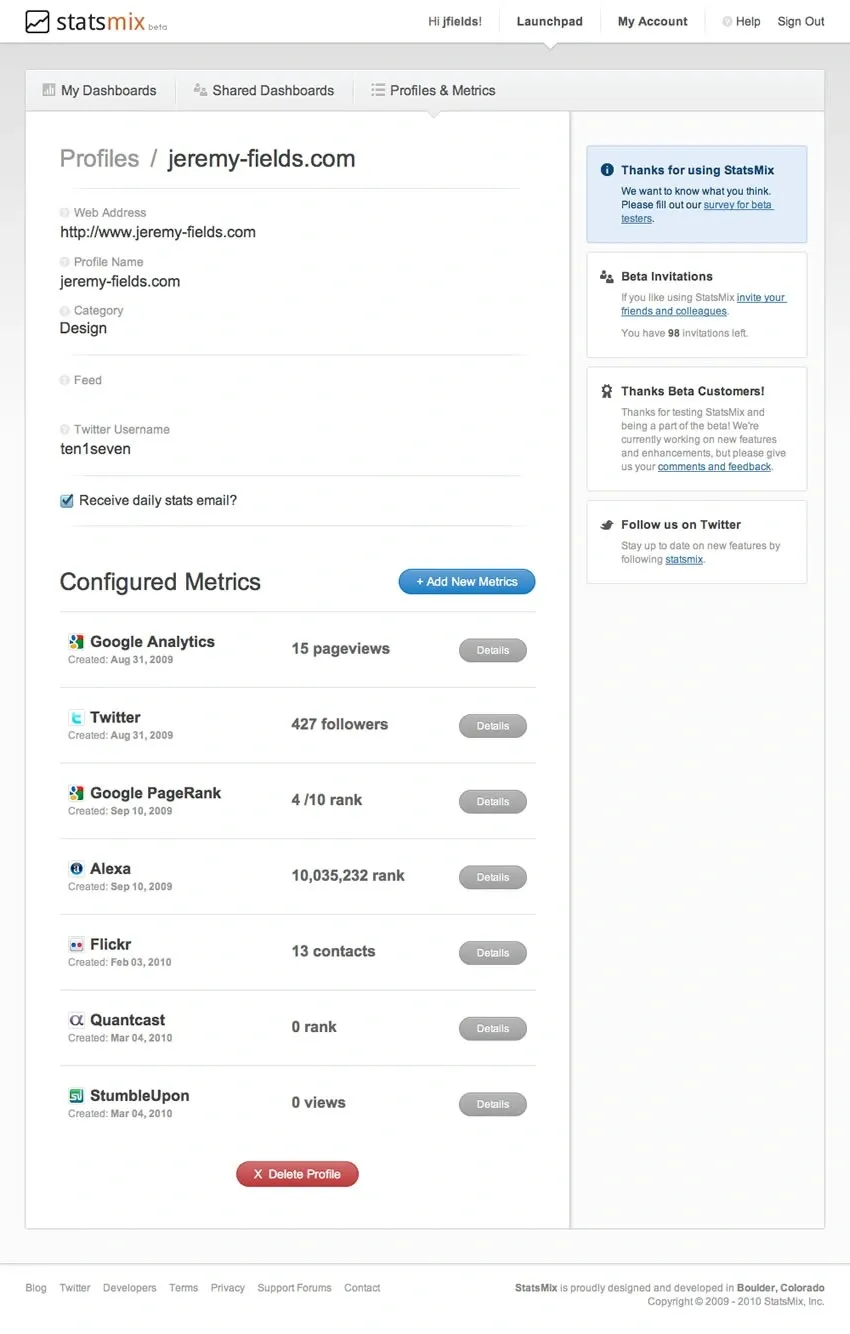Click the StatsMix logo icon
The height and width of the screenshot is (1334, 850).
pos(37,21)
